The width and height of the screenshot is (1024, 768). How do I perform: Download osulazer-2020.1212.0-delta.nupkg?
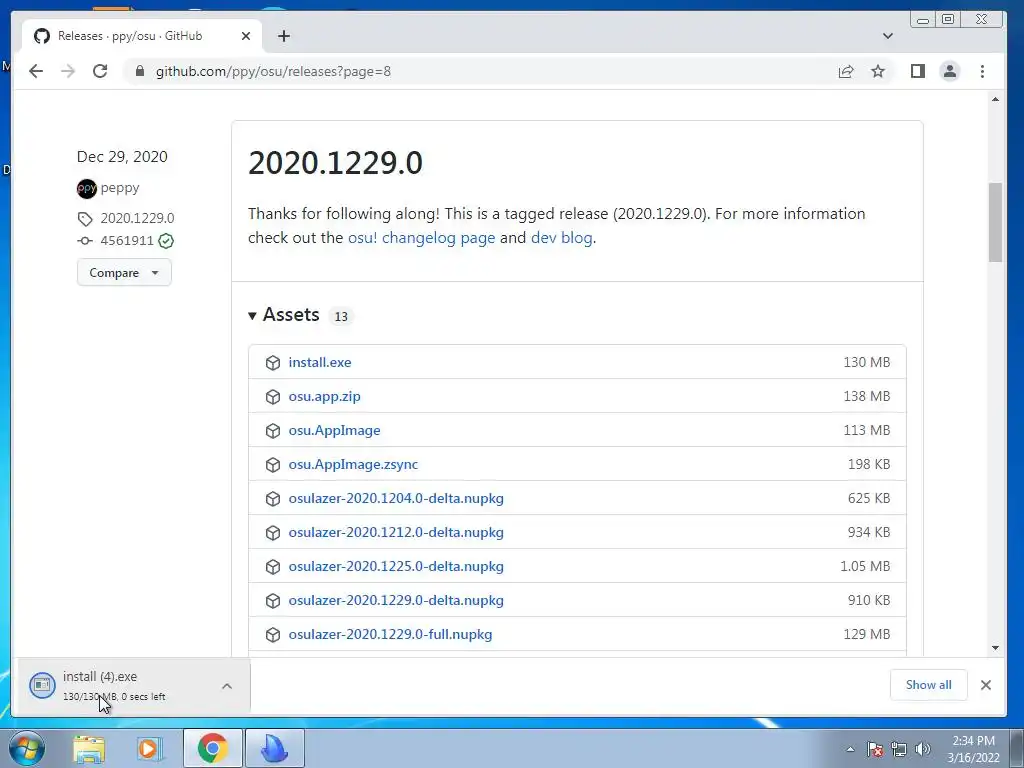(396, 532)
